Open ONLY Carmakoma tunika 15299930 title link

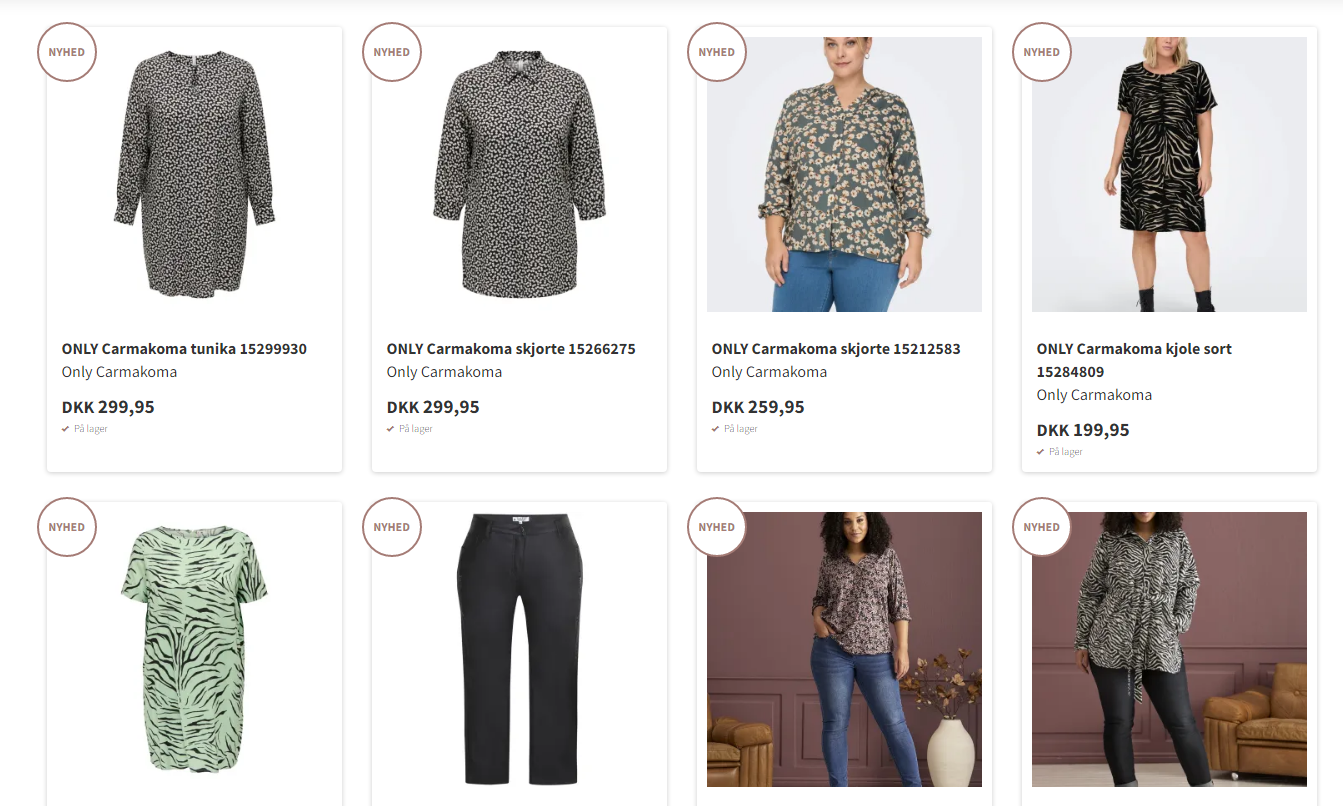(184, 349)
